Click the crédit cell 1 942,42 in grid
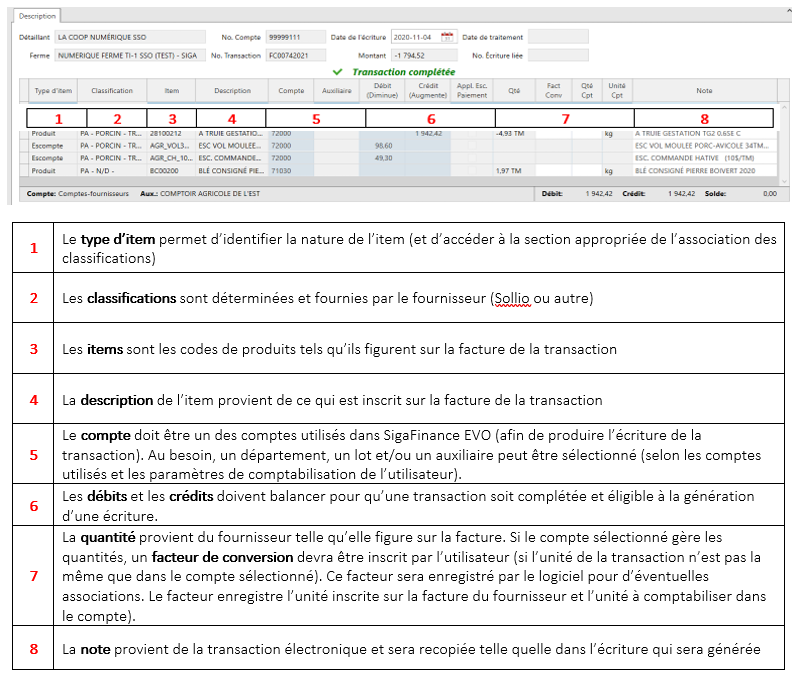The image size is (792, 676). [428, 133]
